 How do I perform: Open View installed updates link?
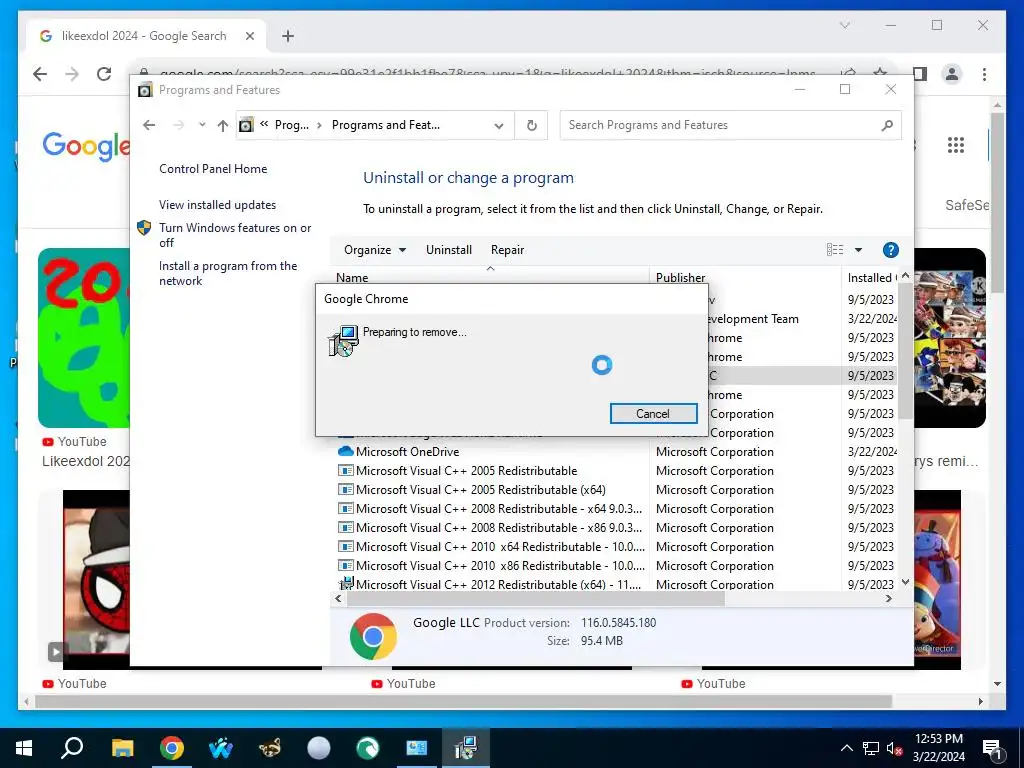217,204
